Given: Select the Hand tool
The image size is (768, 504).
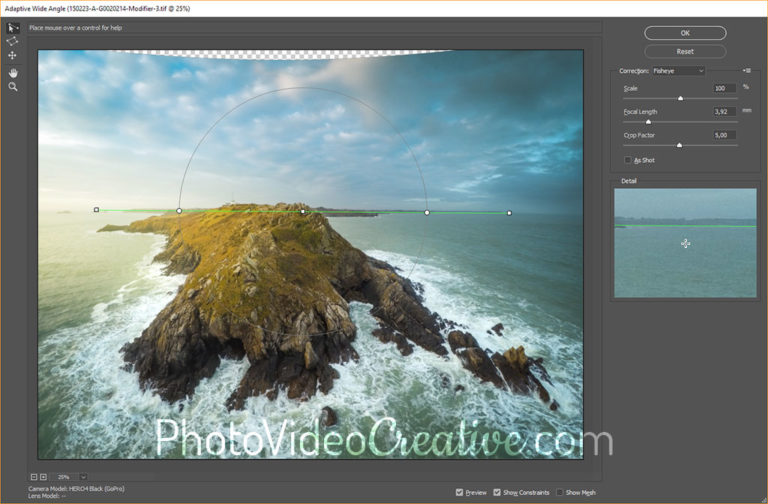Looking at the screenshot, I should coord(12,73).
